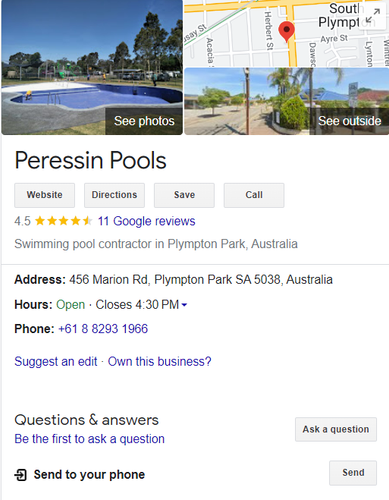Open See photos on the pool image
The image size is (389, 500).
pos(144,121)
